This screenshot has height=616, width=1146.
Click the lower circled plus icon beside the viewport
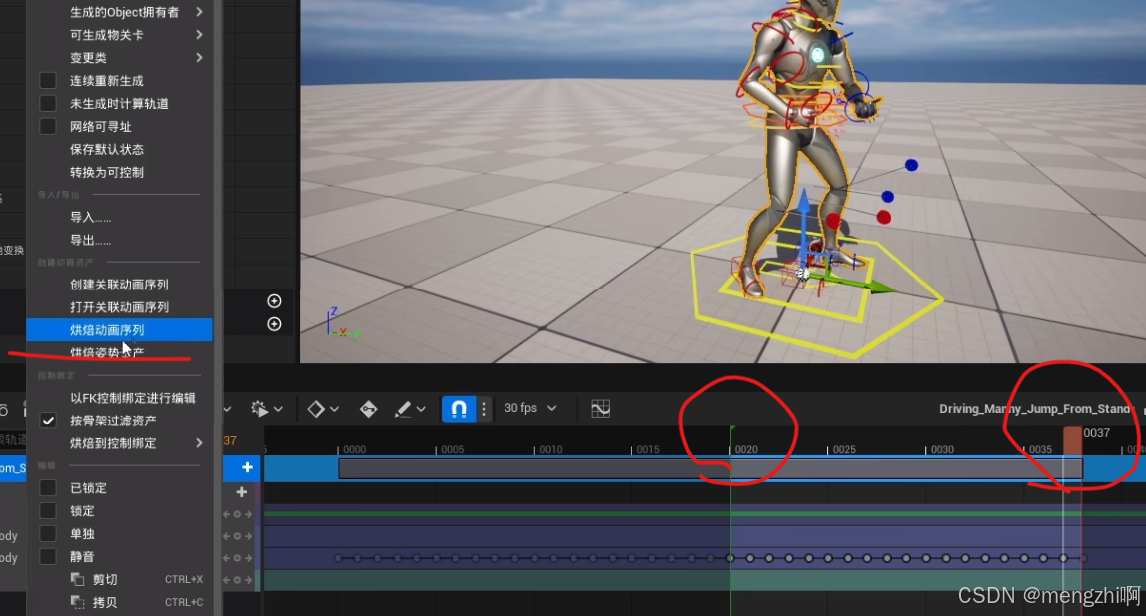coord(274,324)
